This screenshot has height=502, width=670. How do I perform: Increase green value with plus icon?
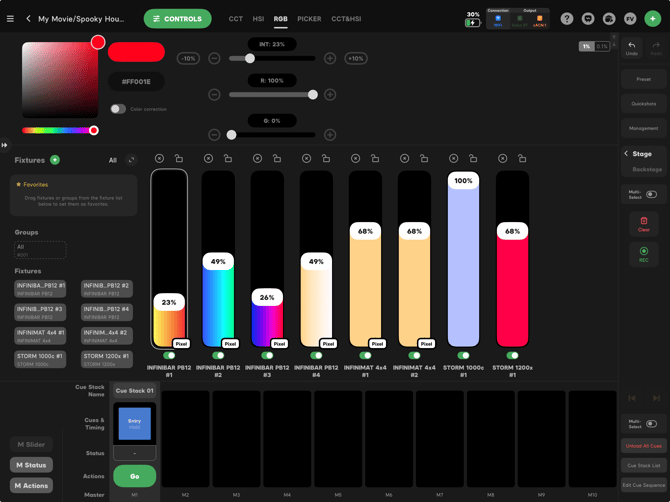pyautogui.click(x=330, y=135)
